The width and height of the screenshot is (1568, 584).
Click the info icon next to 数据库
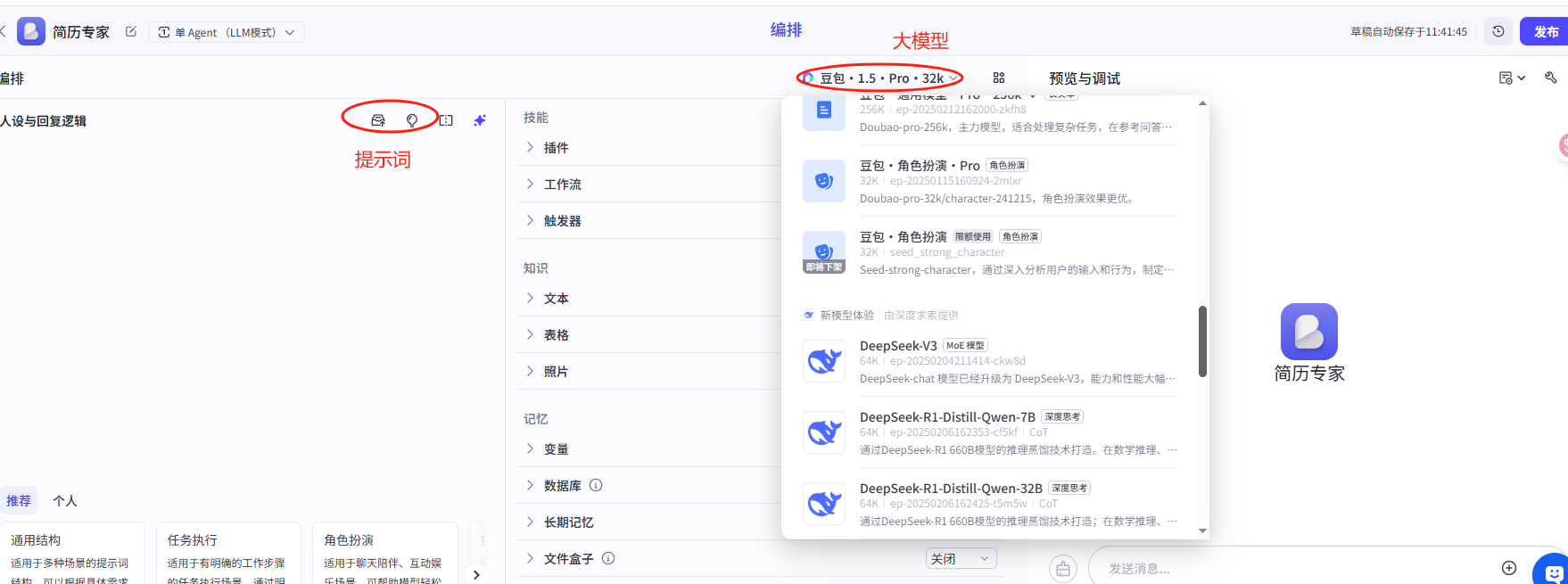point(596,485)
